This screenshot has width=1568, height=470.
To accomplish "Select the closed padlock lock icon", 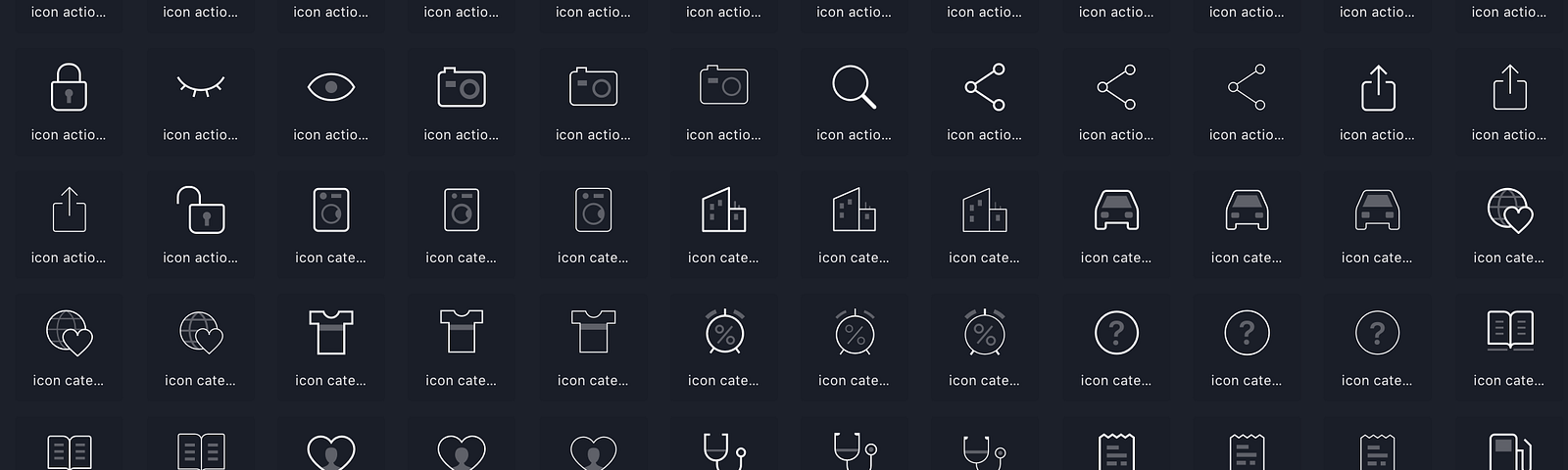I will [69, 87].
